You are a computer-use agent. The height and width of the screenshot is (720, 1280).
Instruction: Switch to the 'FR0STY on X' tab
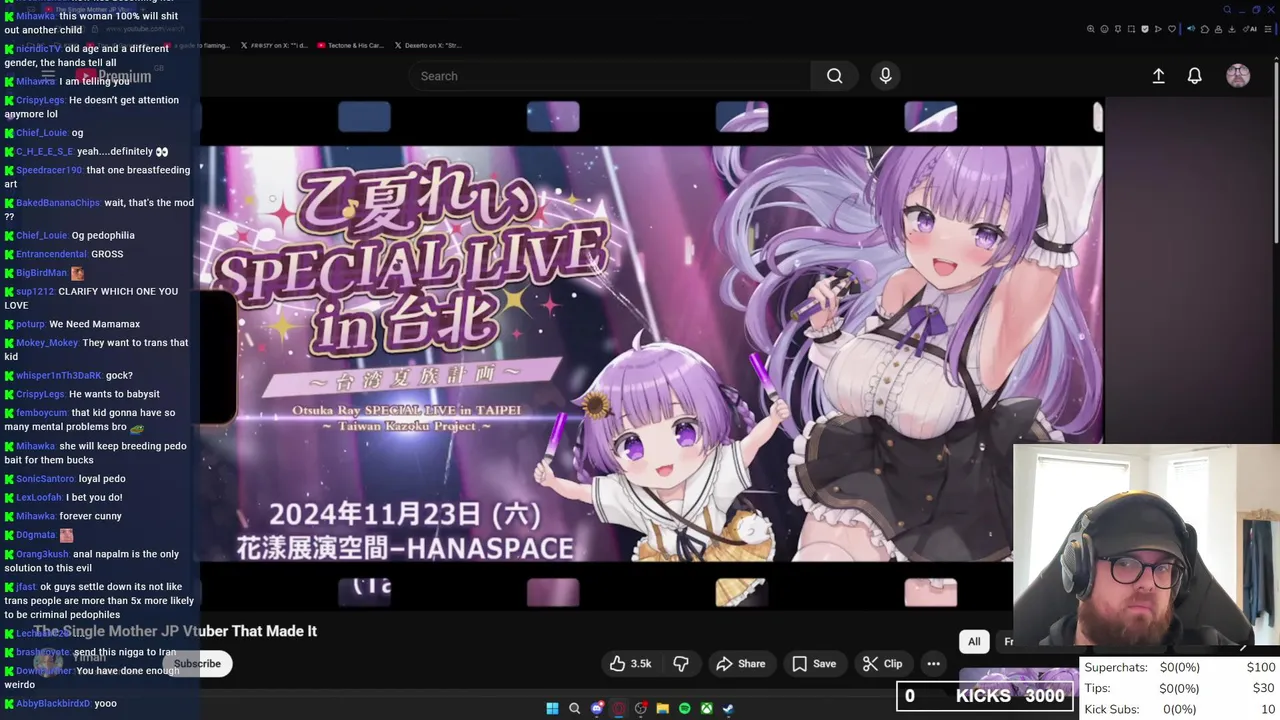coord(273,45)
